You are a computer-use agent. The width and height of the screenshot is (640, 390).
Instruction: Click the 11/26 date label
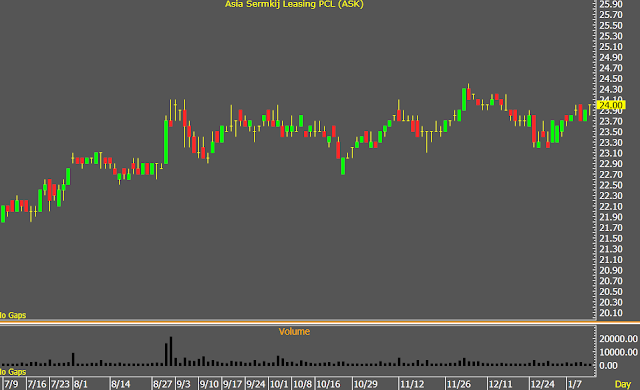point(459,384)
